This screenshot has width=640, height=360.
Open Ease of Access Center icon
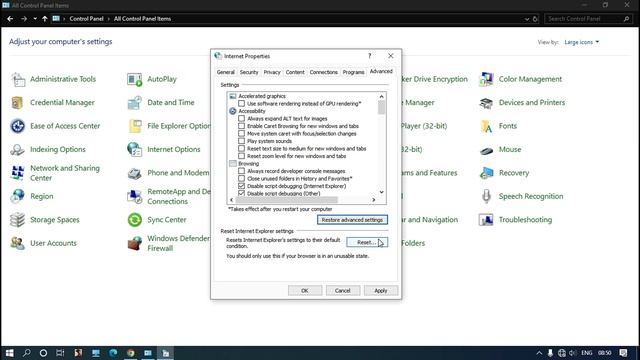tap(18, 126)
